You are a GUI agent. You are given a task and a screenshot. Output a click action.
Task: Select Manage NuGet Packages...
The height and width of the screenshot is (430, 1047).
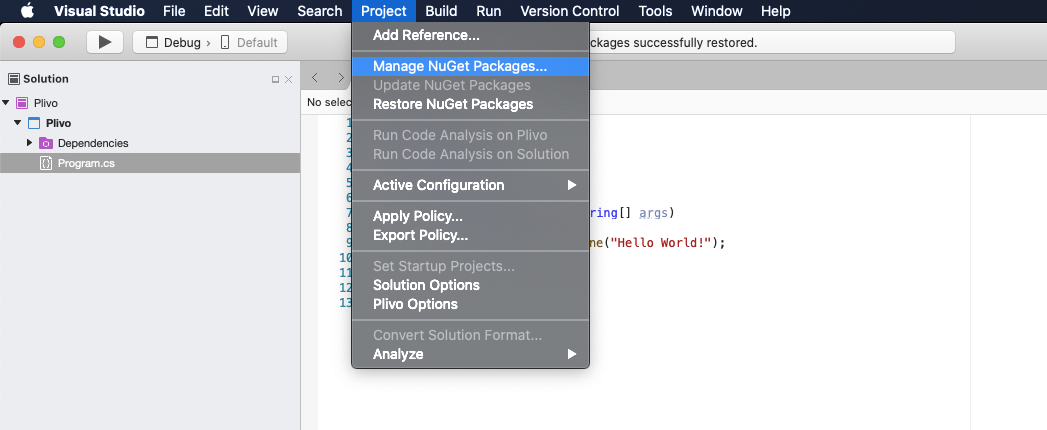471,66
